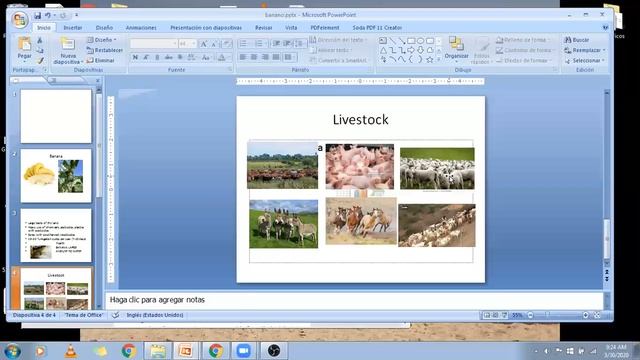Toggle justify text alignment
The width and height of the screenshot is (640, 360).
(276, 57)
